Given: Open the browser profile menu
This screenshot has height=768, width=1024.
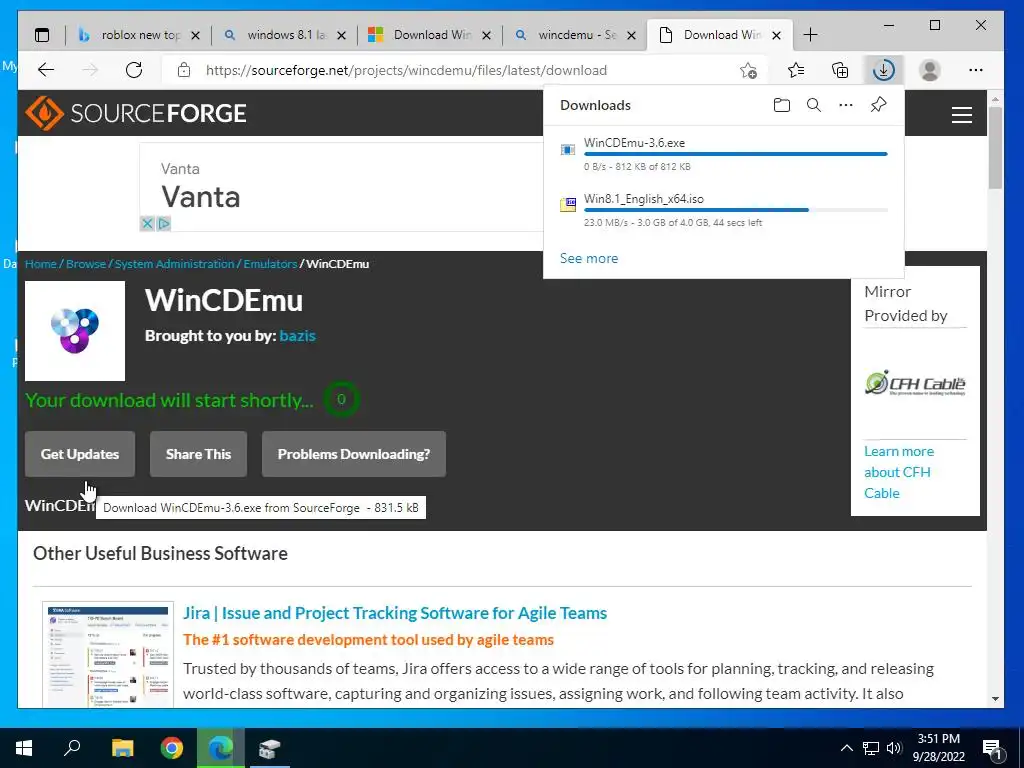Looking at the screenshot, I should click(x=929, y=70).
